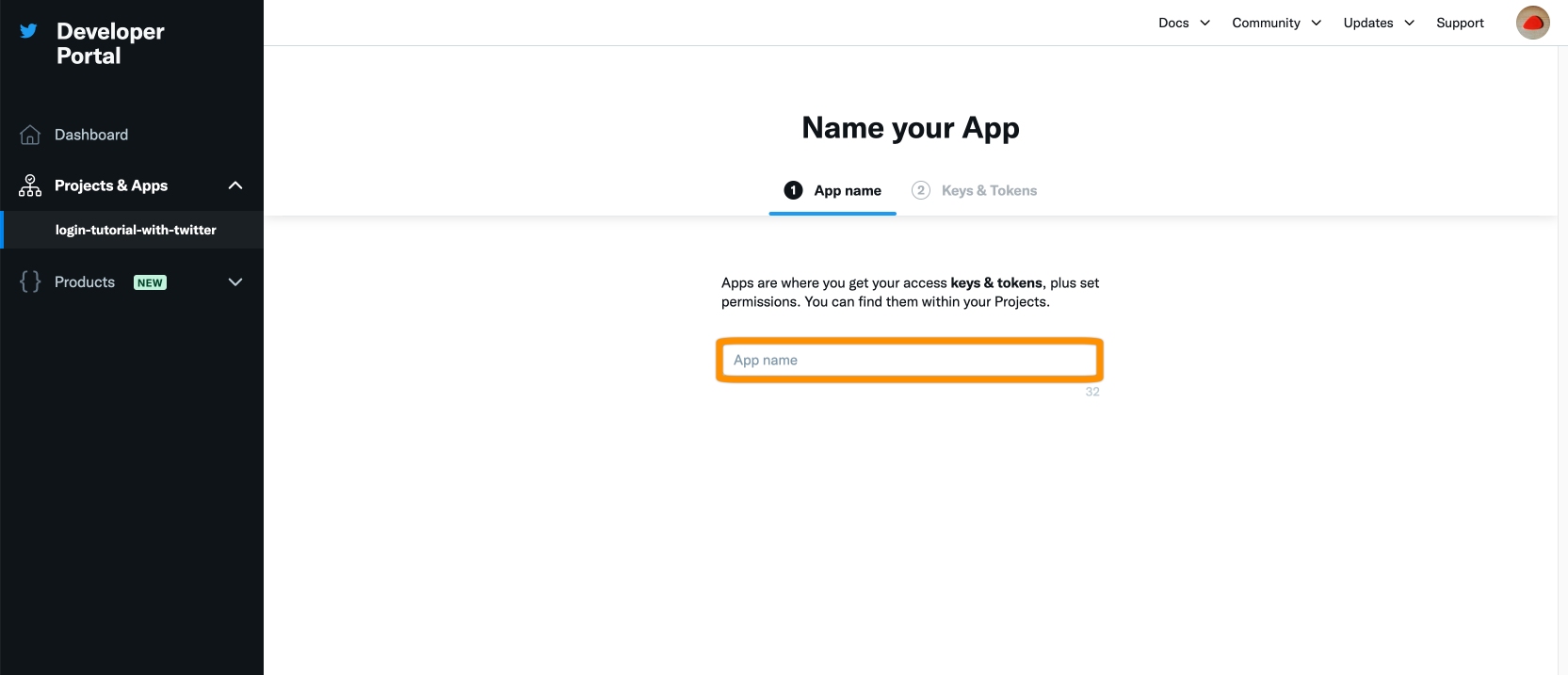Open the user profile avatar
Image resolution: width=1568 pixels, height=675 pixels.
coord(1532,23)
